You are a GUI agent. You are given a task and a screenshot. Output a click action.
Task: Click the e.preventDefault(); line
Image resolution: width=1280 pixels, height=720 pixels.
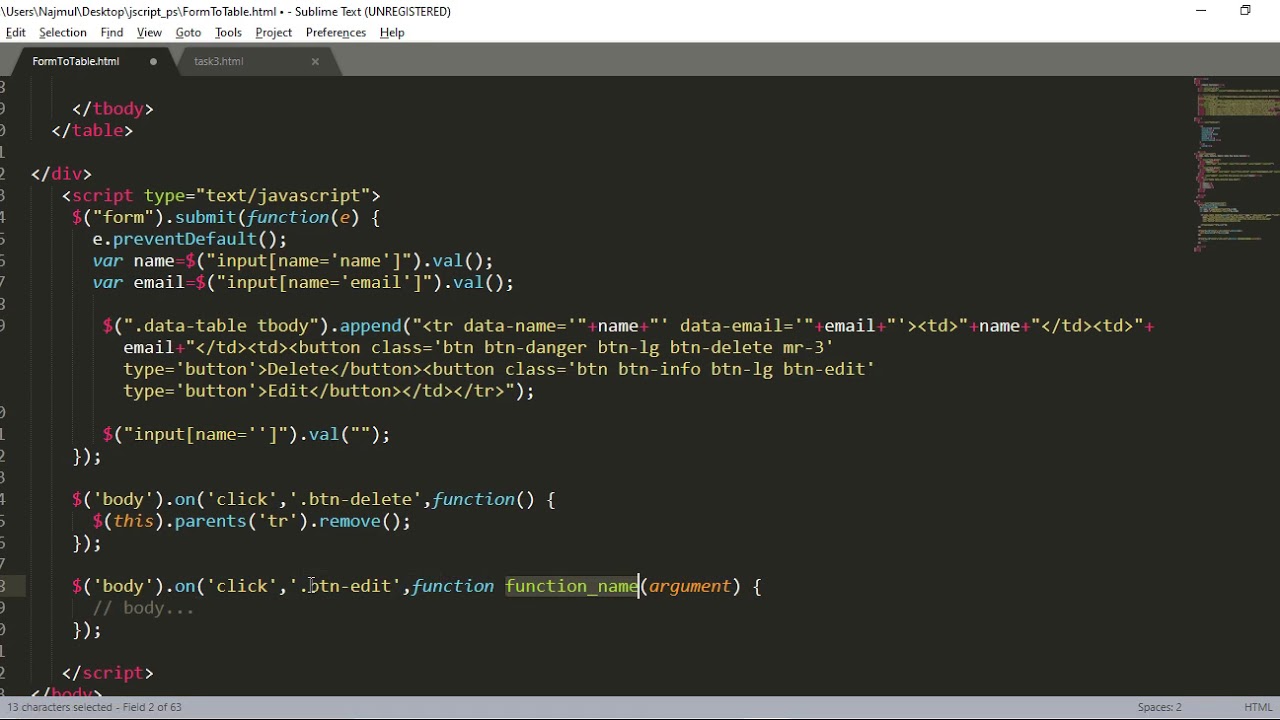190,239
